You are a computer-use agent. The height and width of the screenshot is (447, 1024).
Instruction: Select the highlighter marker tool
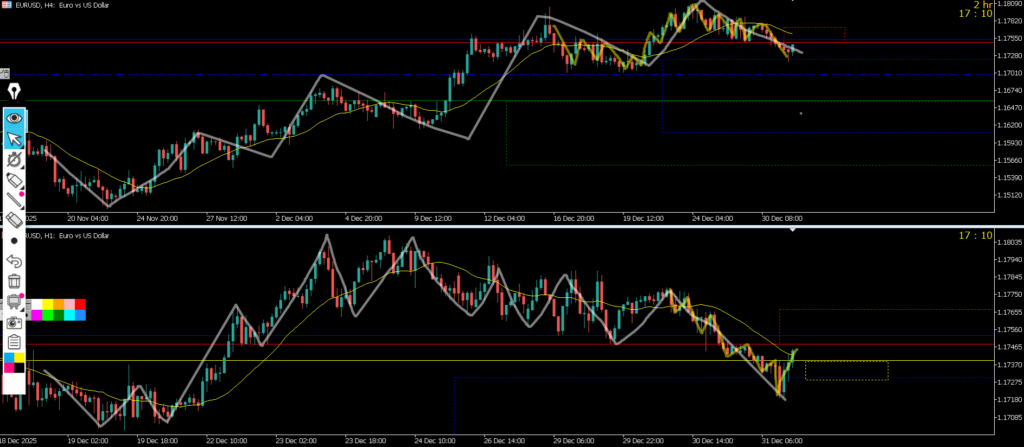pos(15,179)
